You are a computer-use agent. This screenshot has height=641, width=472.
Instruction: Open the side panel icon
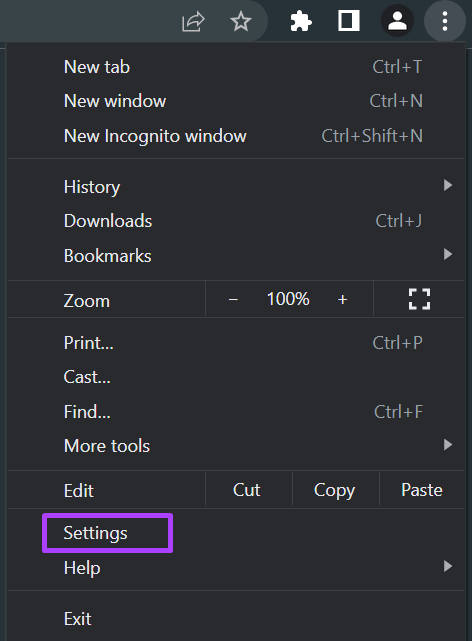[349, 21]
